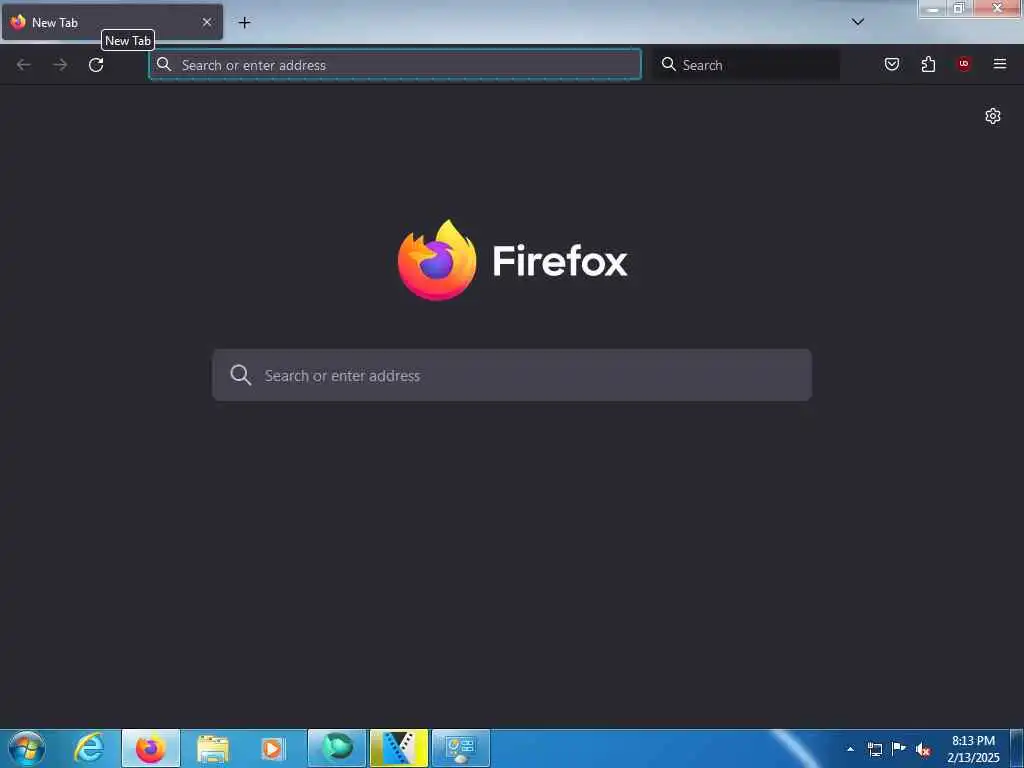Click the muted volume tray icon
This screenshot has width=1024, height=768.
pos(923,750)
